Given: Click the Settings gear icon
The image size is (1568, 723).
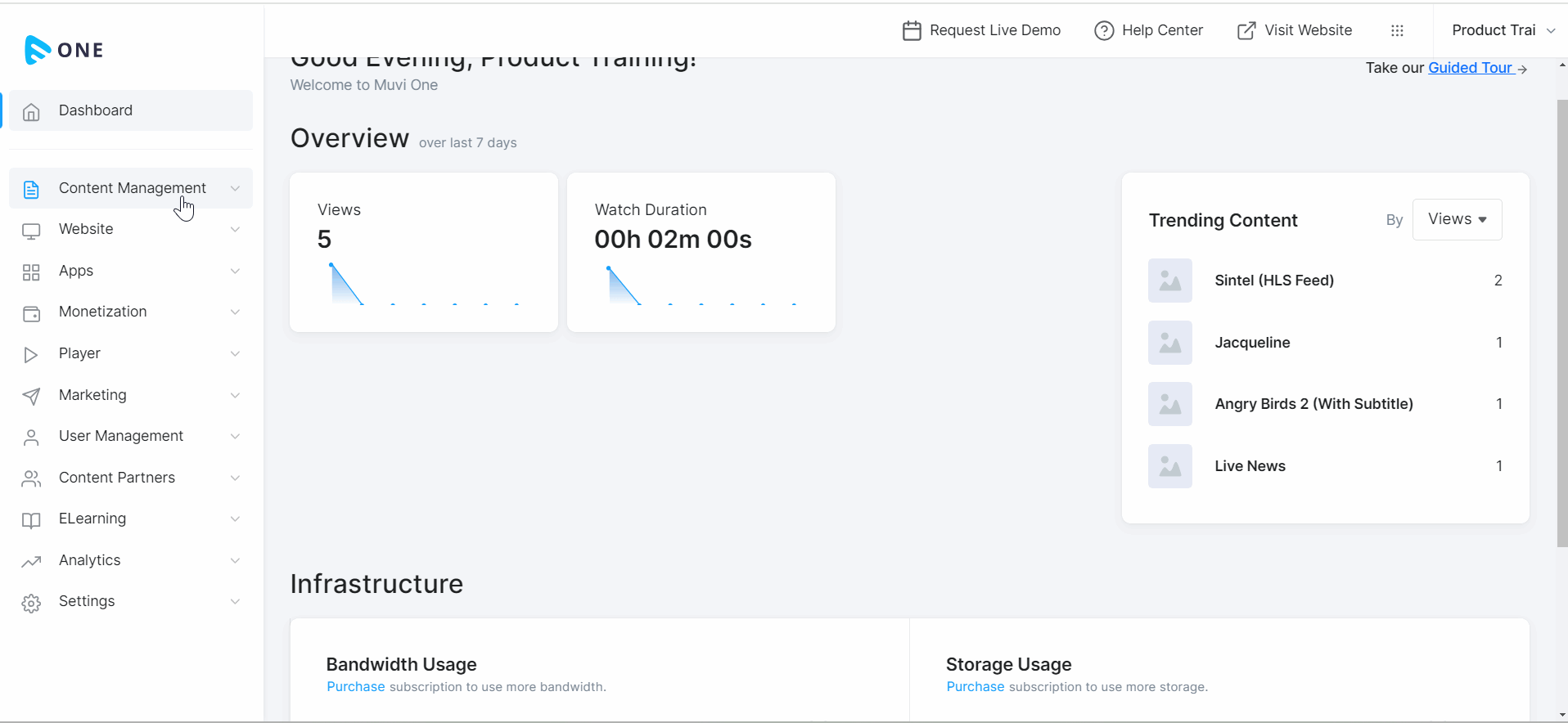Looking at the screenshot, I should coord(31,603).
